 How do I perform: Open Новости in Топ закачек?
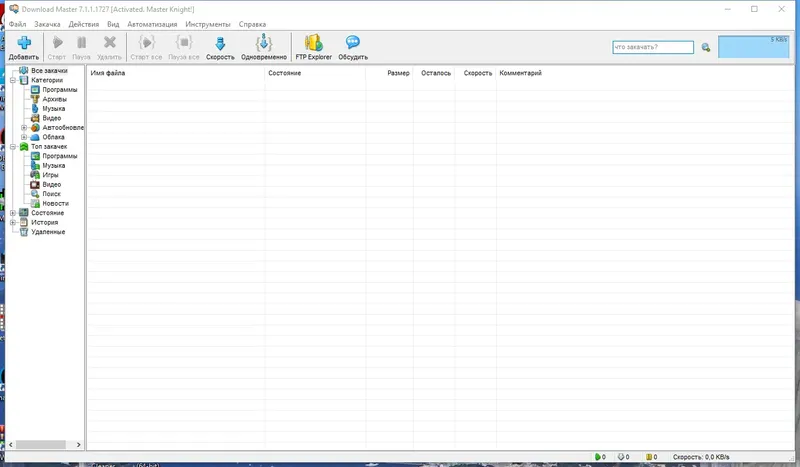point(55,203)
